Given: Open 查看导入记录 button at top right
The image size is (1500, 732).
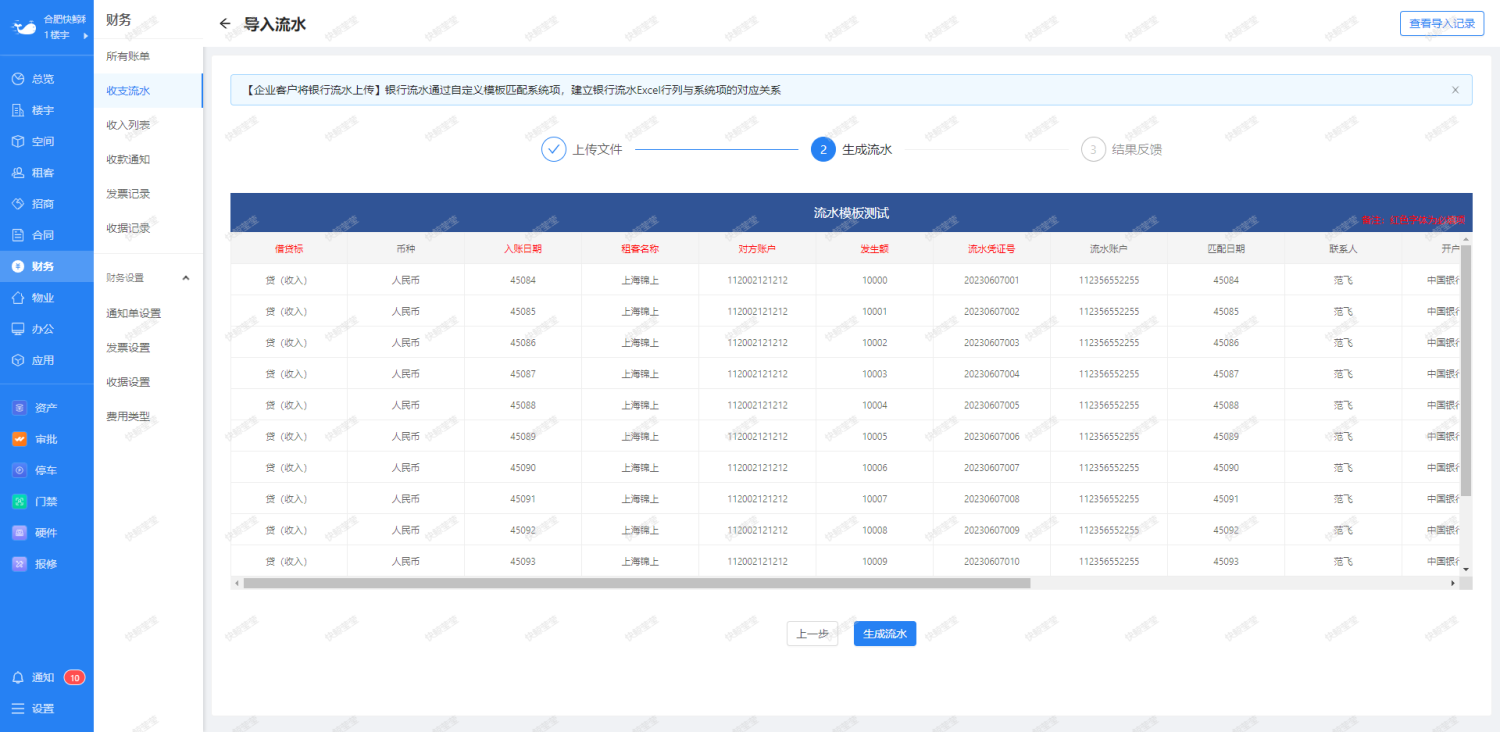Looking at the screenshot, I should click(1441, 24).
